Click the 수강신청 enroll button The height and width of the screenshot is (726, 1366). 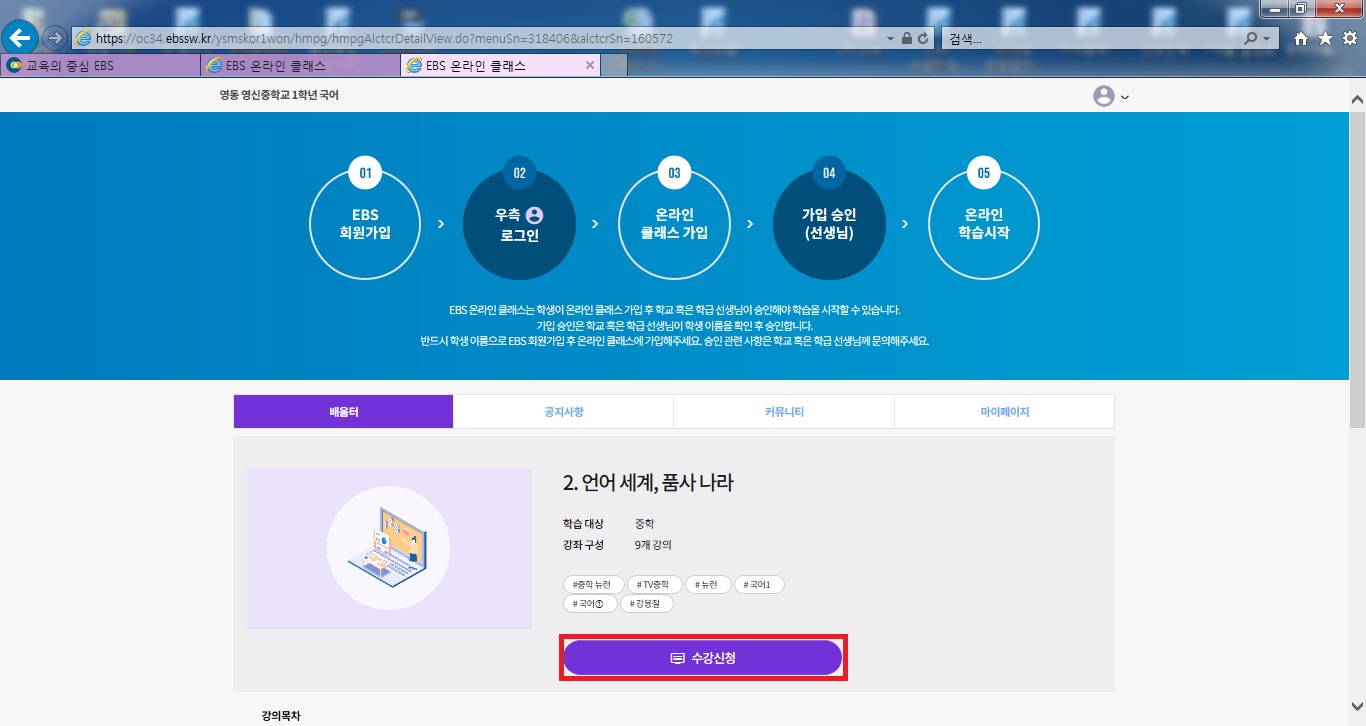pyautogui.click(x=703, y=658)
